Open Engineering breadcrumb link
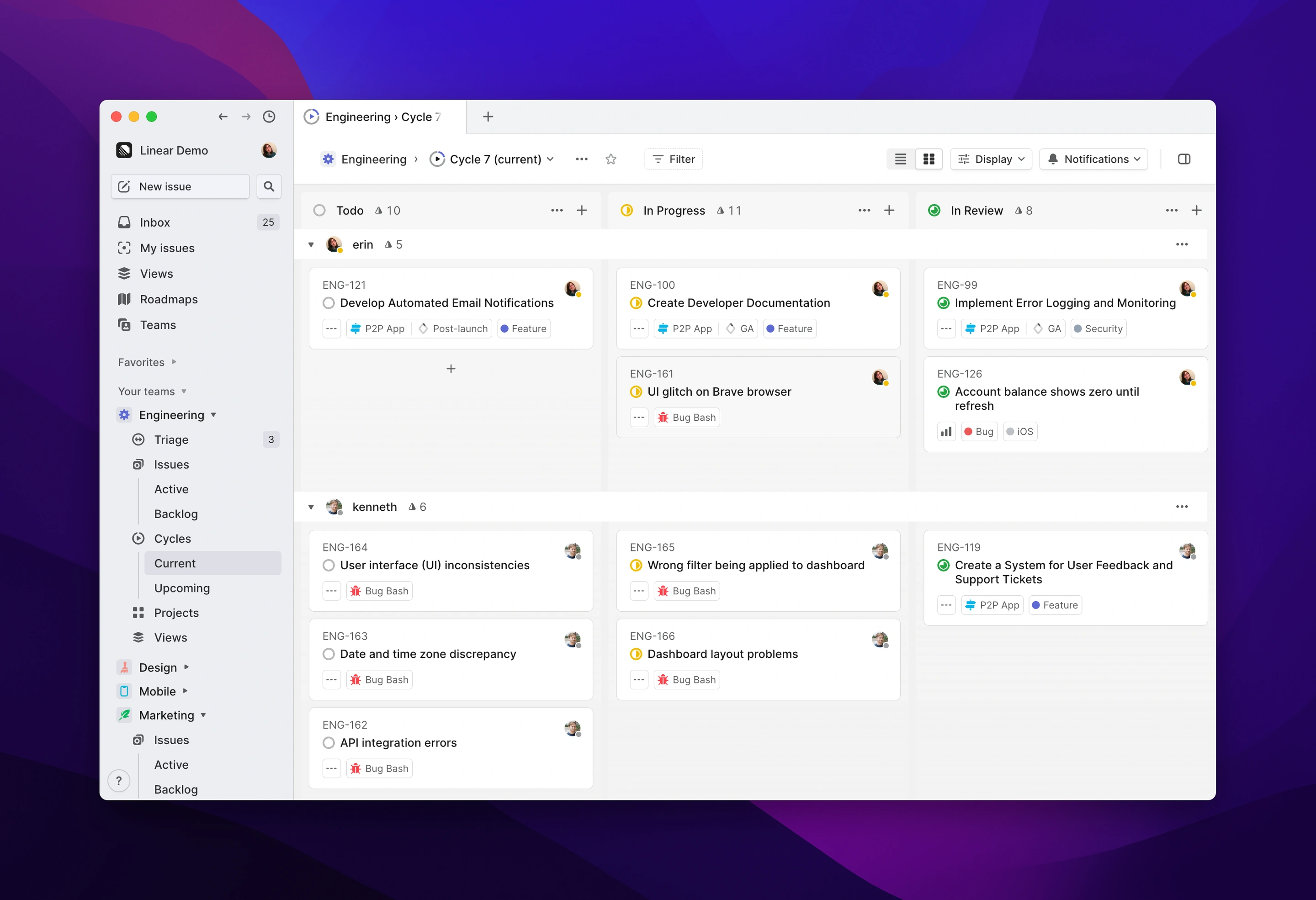 coord(364,159)
